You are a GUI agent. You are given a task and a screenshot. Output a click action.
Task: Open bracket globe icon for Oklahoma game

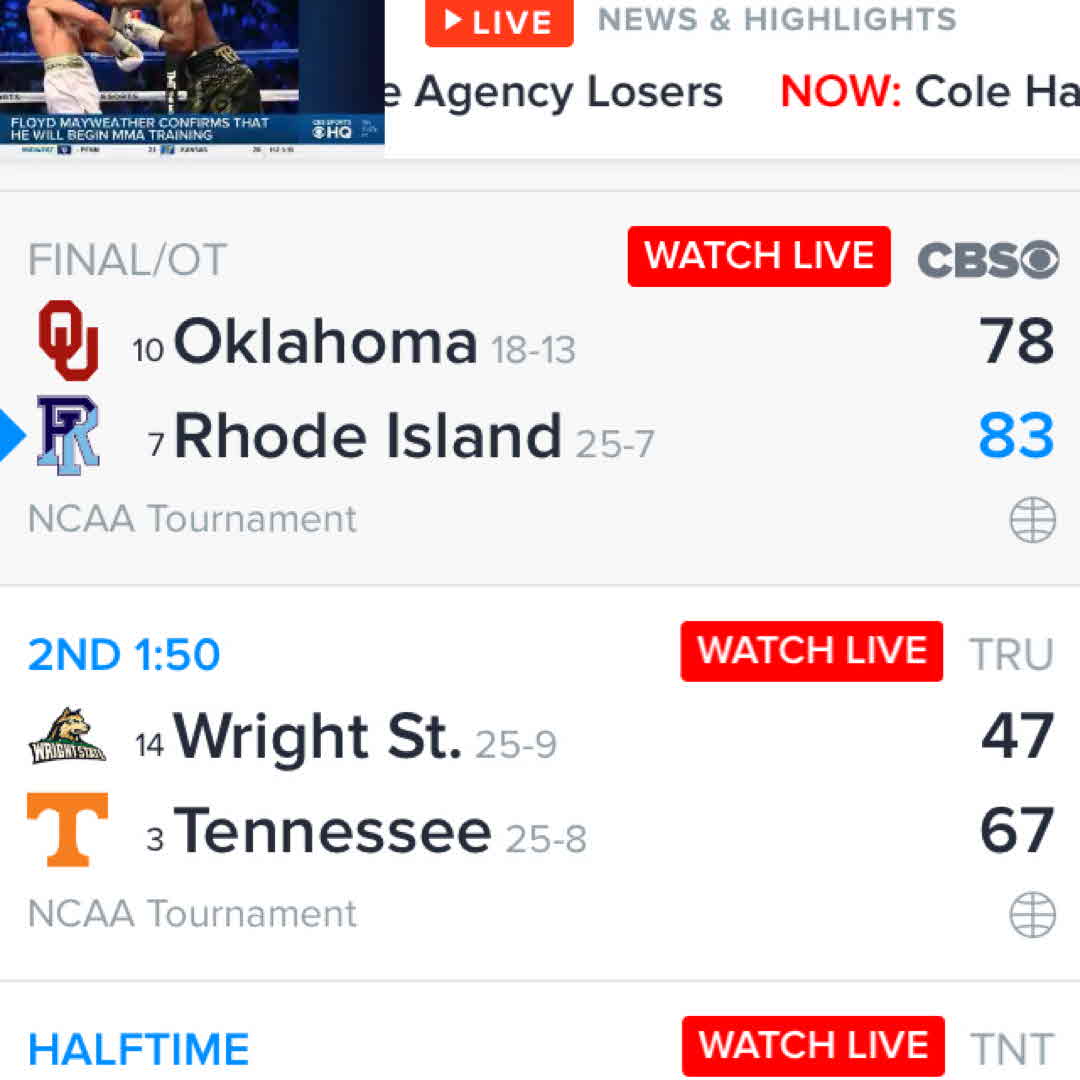[1032, 520]
